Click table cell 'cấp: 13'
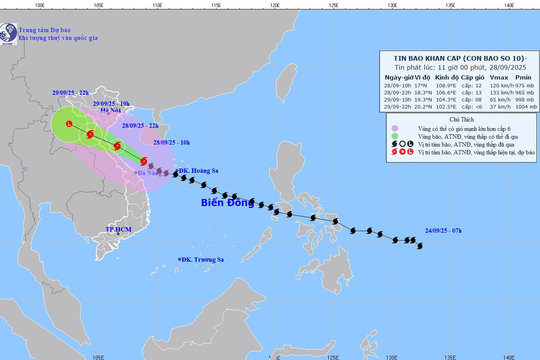Image resolution: width=540 pixels, height=360 pixels. (471, 93)
